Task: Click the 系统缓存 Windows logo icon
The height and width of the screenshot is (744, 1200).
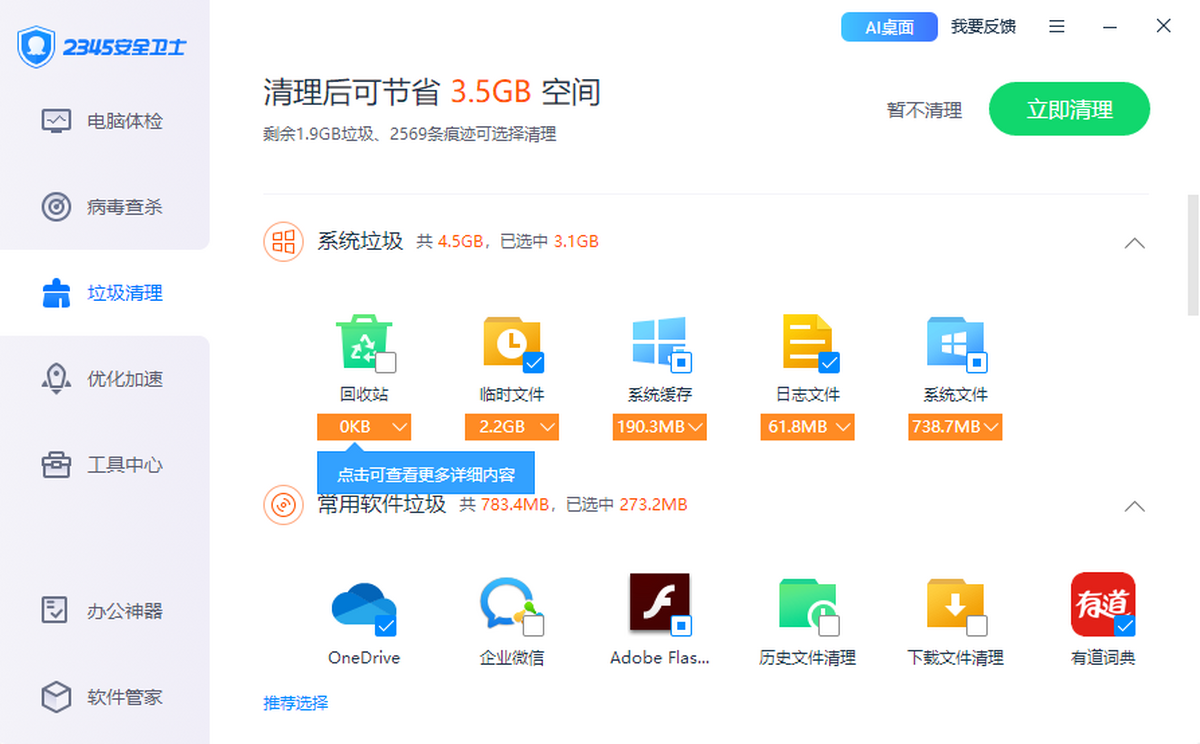Action: click(x=659, y=341)
